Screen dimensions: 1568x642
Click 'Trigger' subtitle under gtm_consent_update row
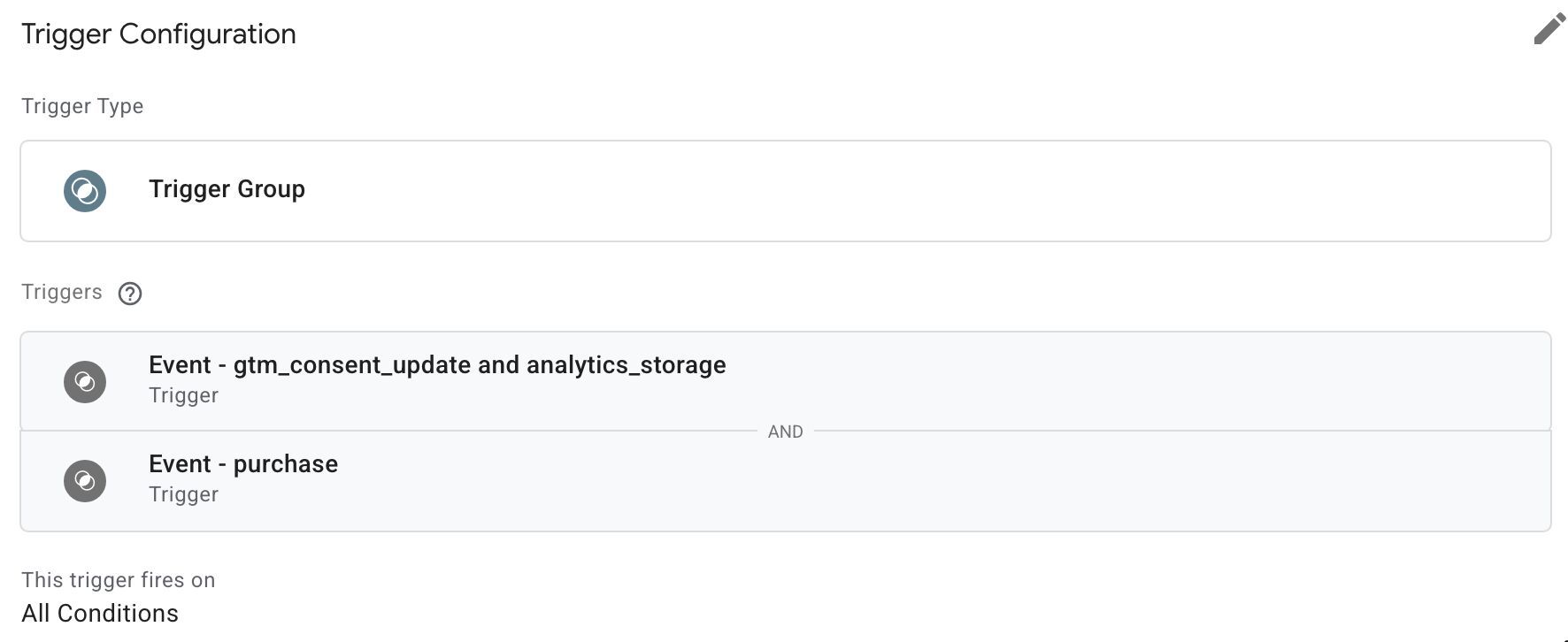(183, 395)
